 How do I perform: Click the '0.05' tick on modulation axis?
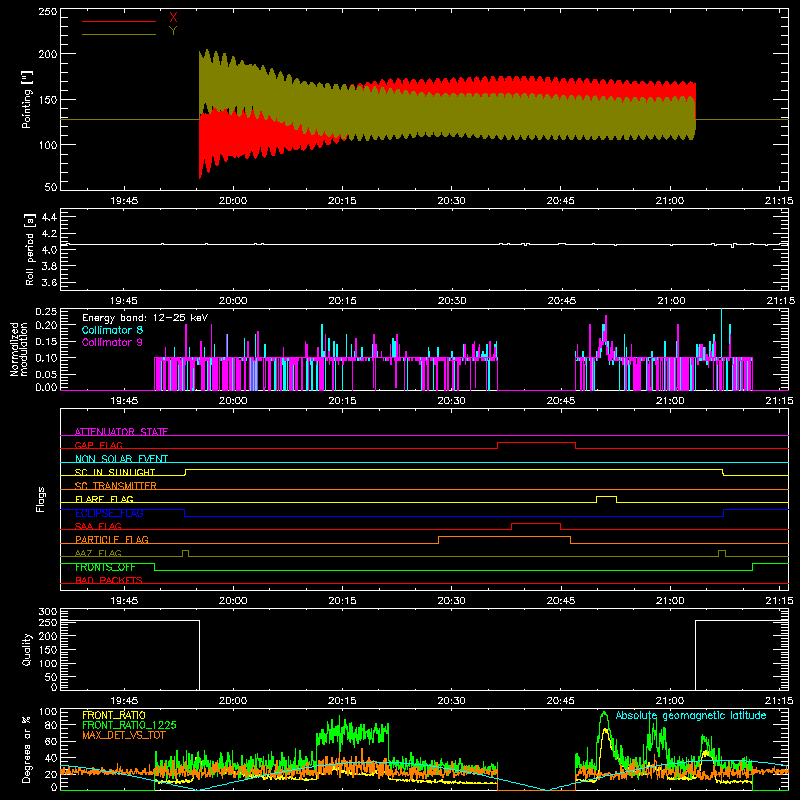[x=46, y=374]
